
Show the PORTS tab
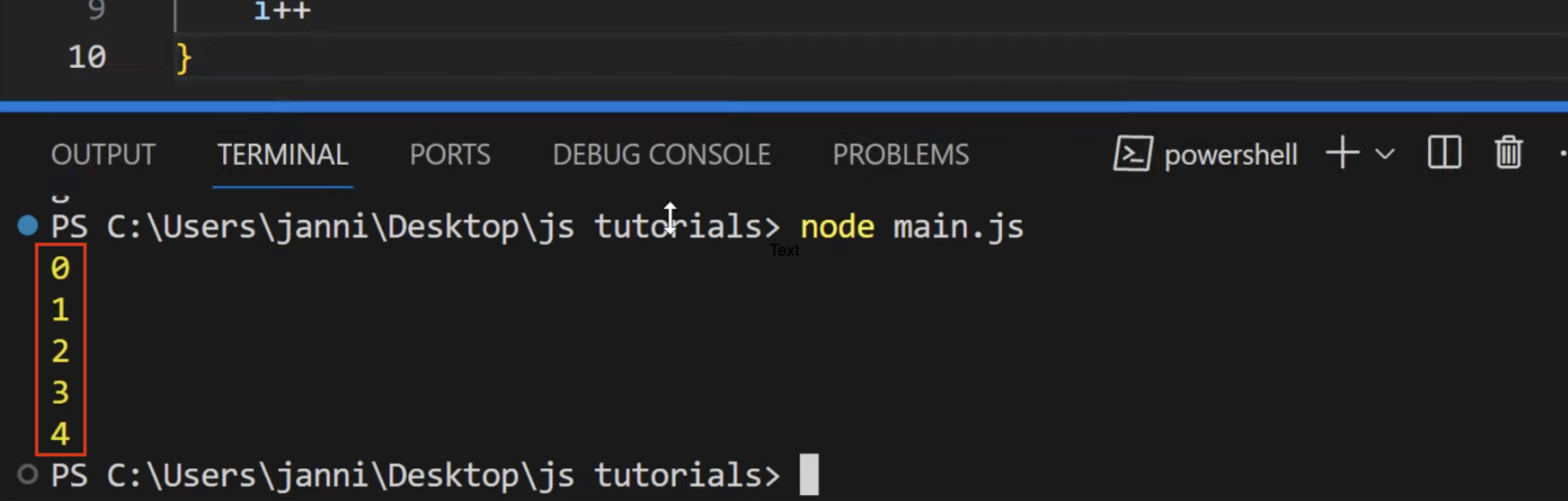pos(449,155)
